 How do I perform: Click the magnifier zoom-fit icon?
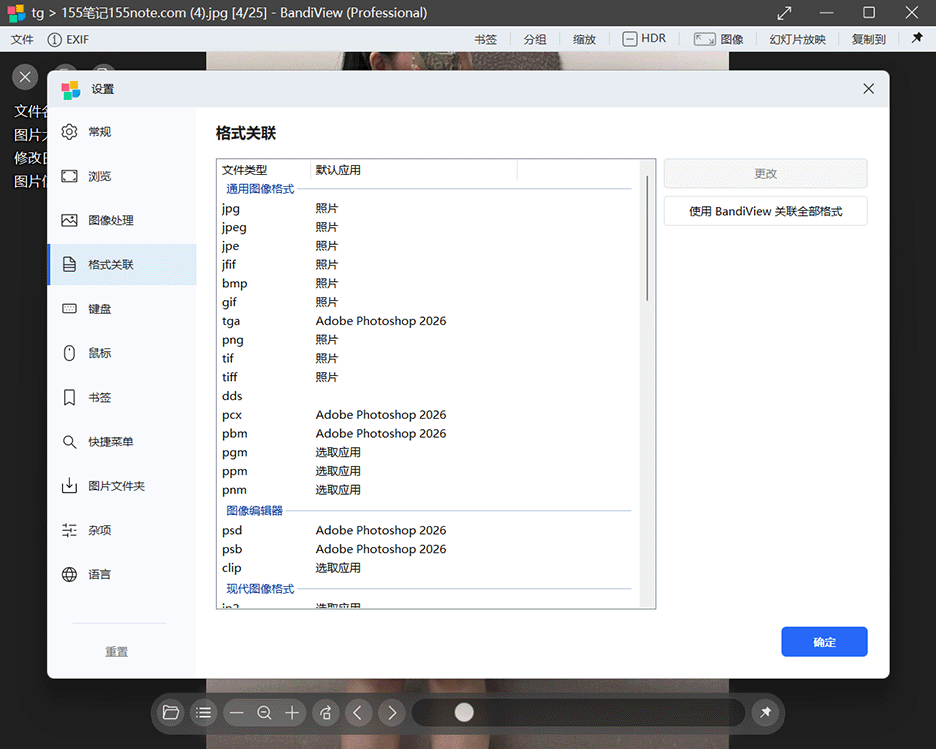pos(264,713)
